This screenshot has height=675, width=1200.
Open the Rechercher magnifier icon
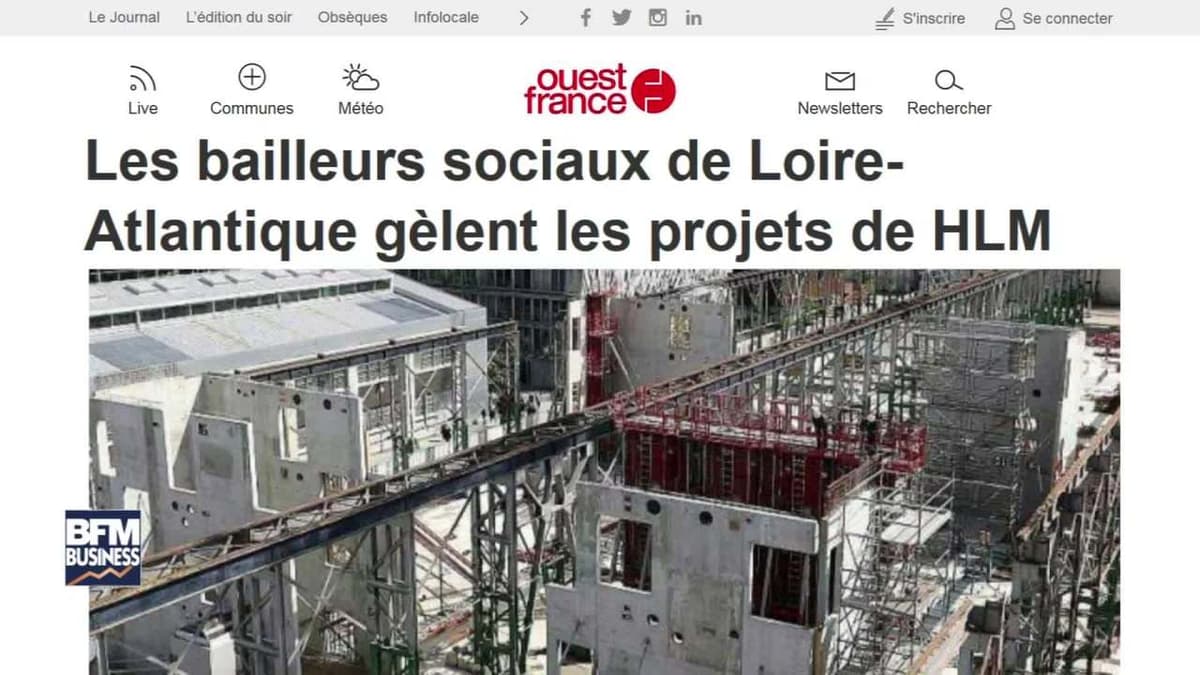(x=948, y=81)
